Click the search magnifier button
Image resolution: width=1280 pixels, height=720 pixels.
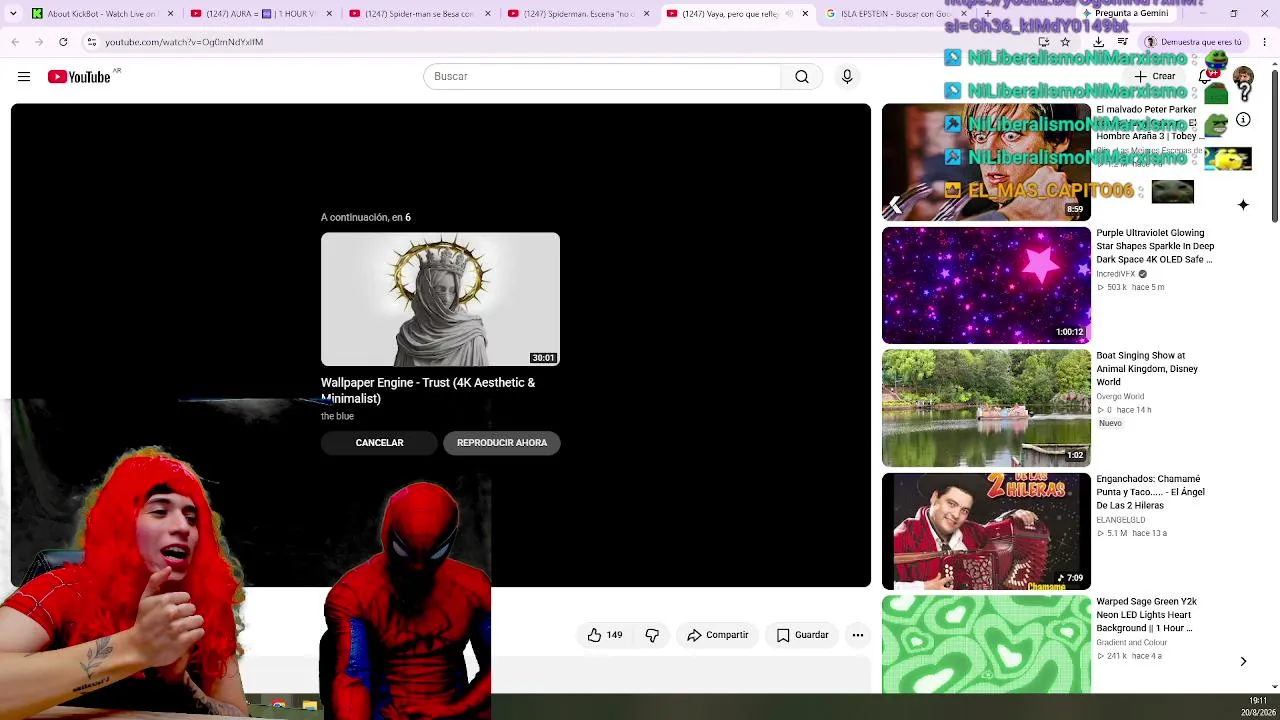tap(802, 77)
